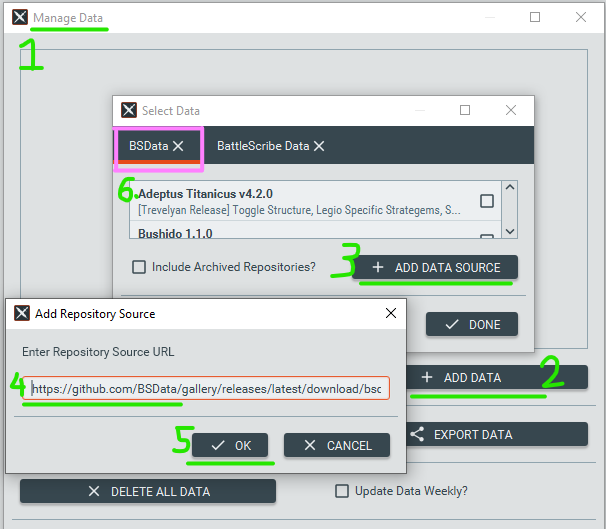Close the Select Data window
The image size is (606, 529).
click(511, 110)
